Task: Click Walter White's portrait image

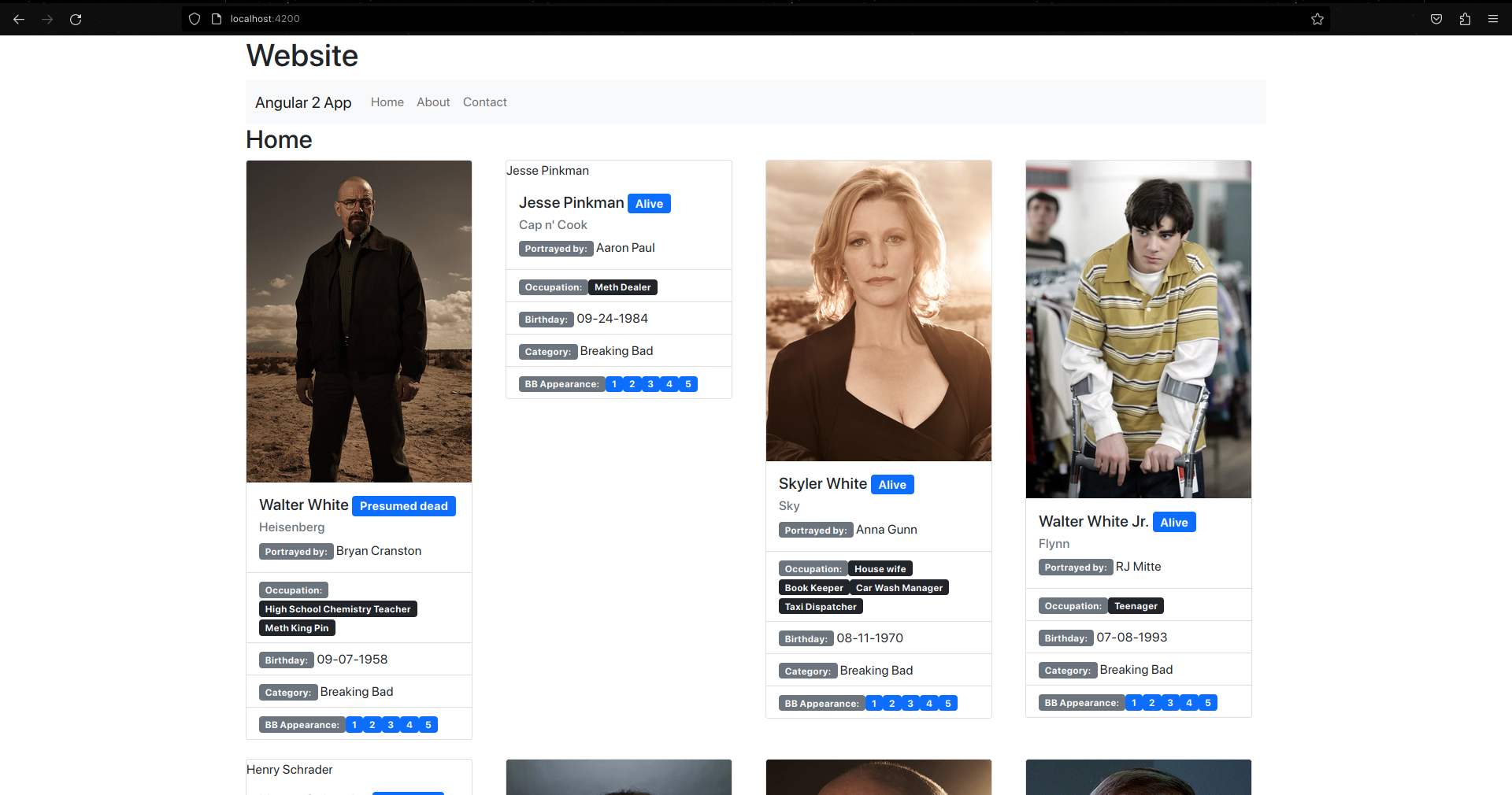Action: click(x=359, y=321)
